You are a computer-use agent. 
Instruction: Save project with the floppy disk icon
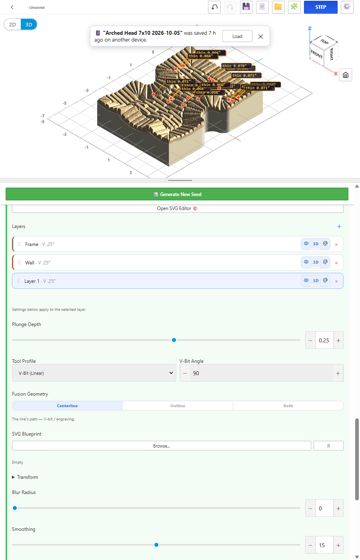point(246,7)
